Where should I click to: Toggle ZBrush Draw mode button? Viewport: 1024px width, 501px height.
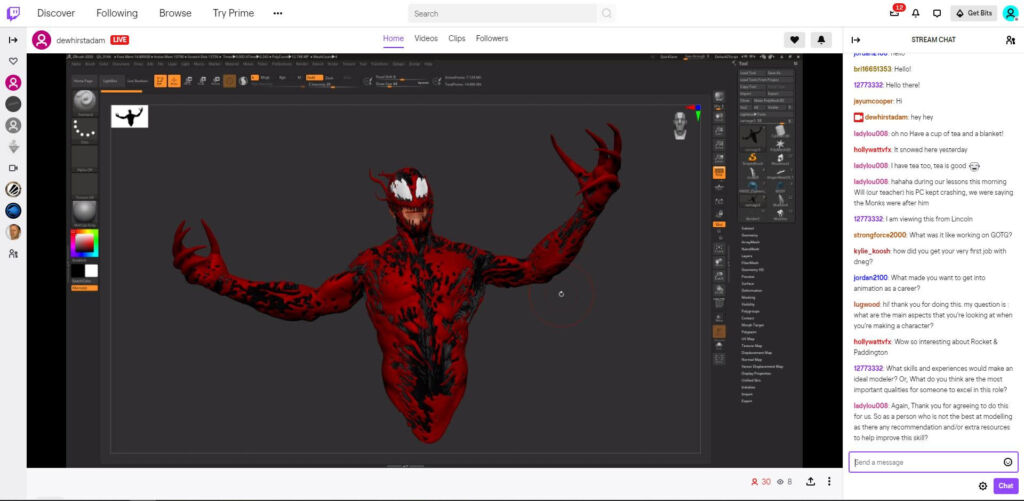pyautogui.click(x=174, y=81)
